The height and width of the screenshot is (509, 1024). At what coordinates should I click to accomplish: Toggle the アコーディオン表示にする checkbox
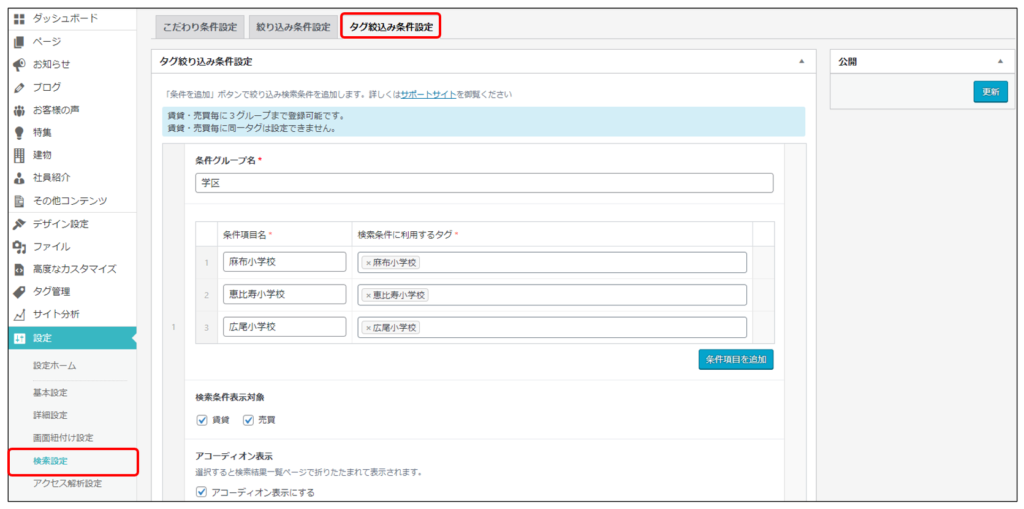(202, 492)
